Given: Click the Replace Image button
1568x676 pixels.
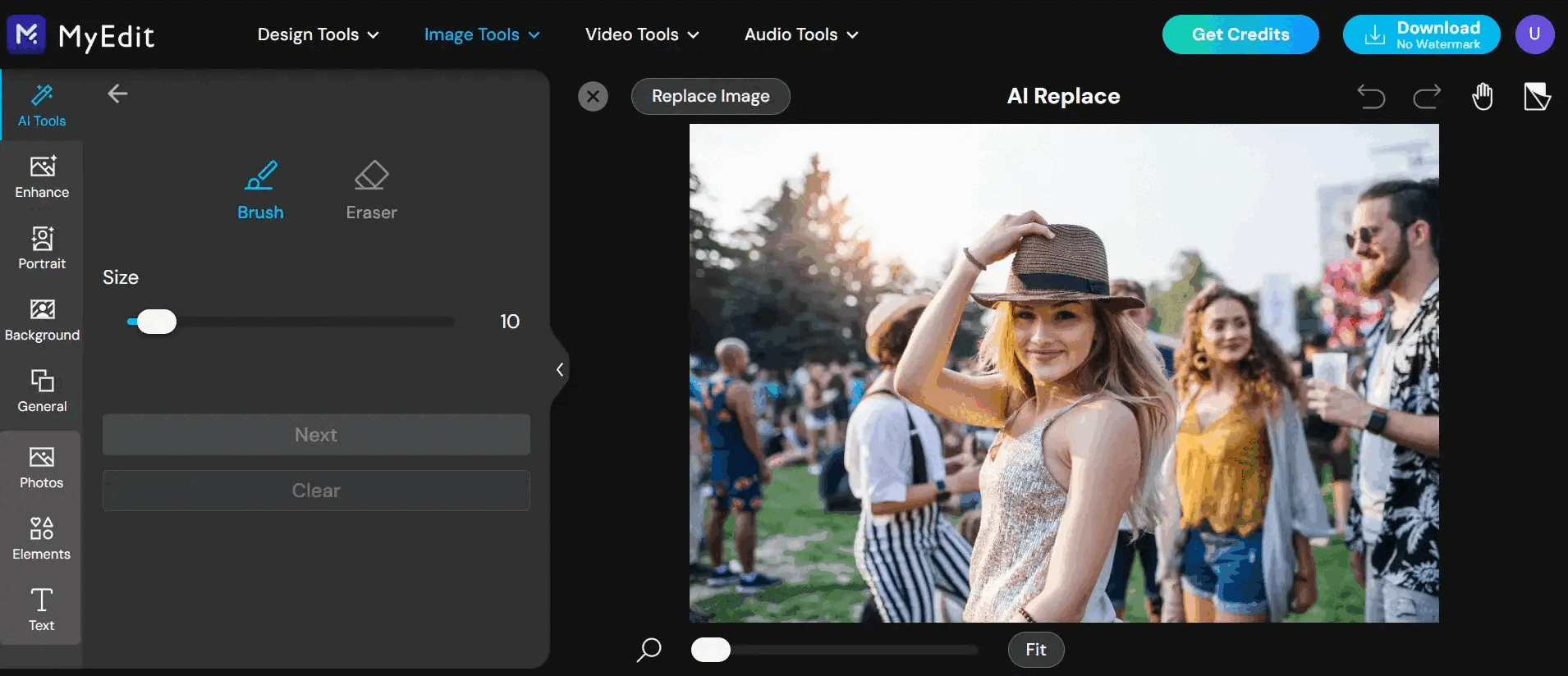Looking at the screenshot, I should click(x=711, y=96).
